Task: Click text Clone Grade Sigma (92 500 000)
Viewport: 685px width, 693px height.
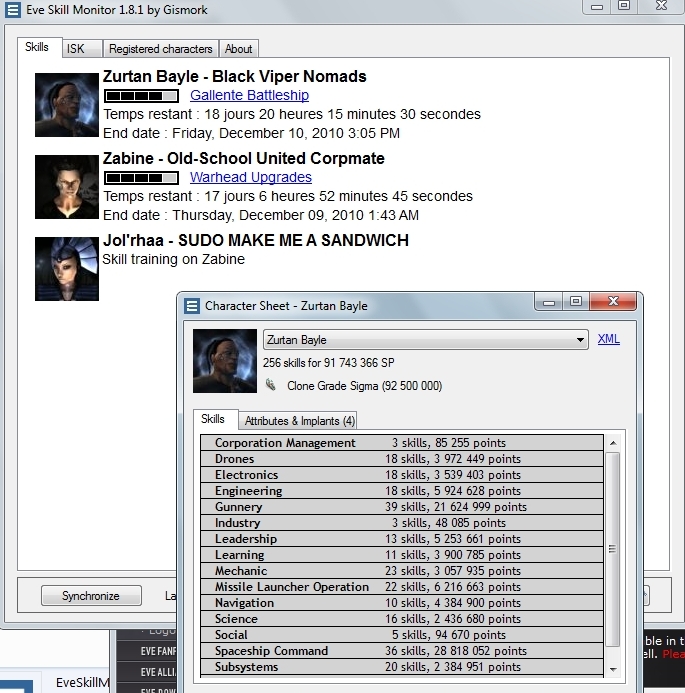Action: (x=365, y=386)
